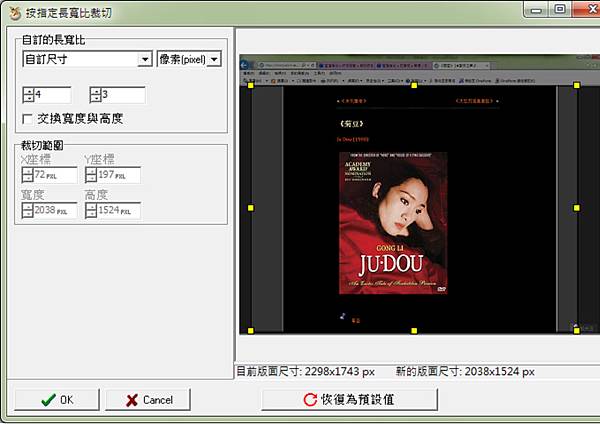Click the bottom-left crop handle

251,331
